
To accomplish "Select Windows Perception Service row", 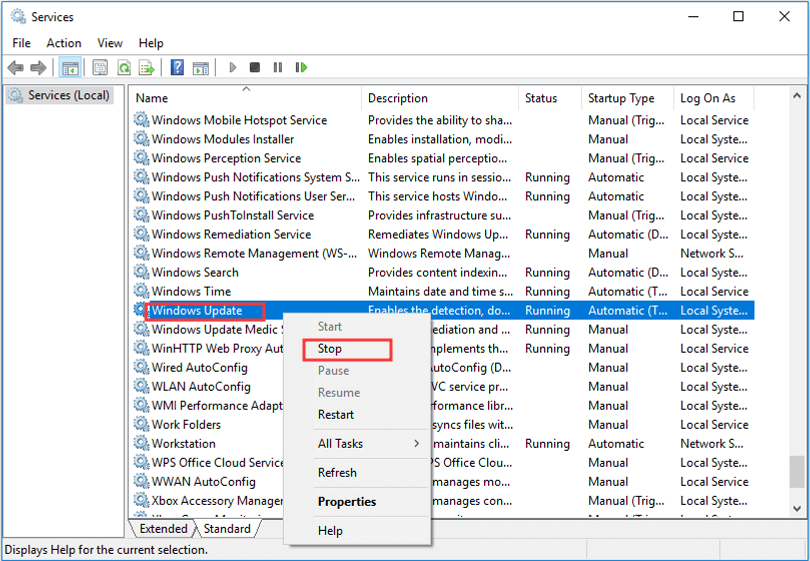I will coord(443,158).
